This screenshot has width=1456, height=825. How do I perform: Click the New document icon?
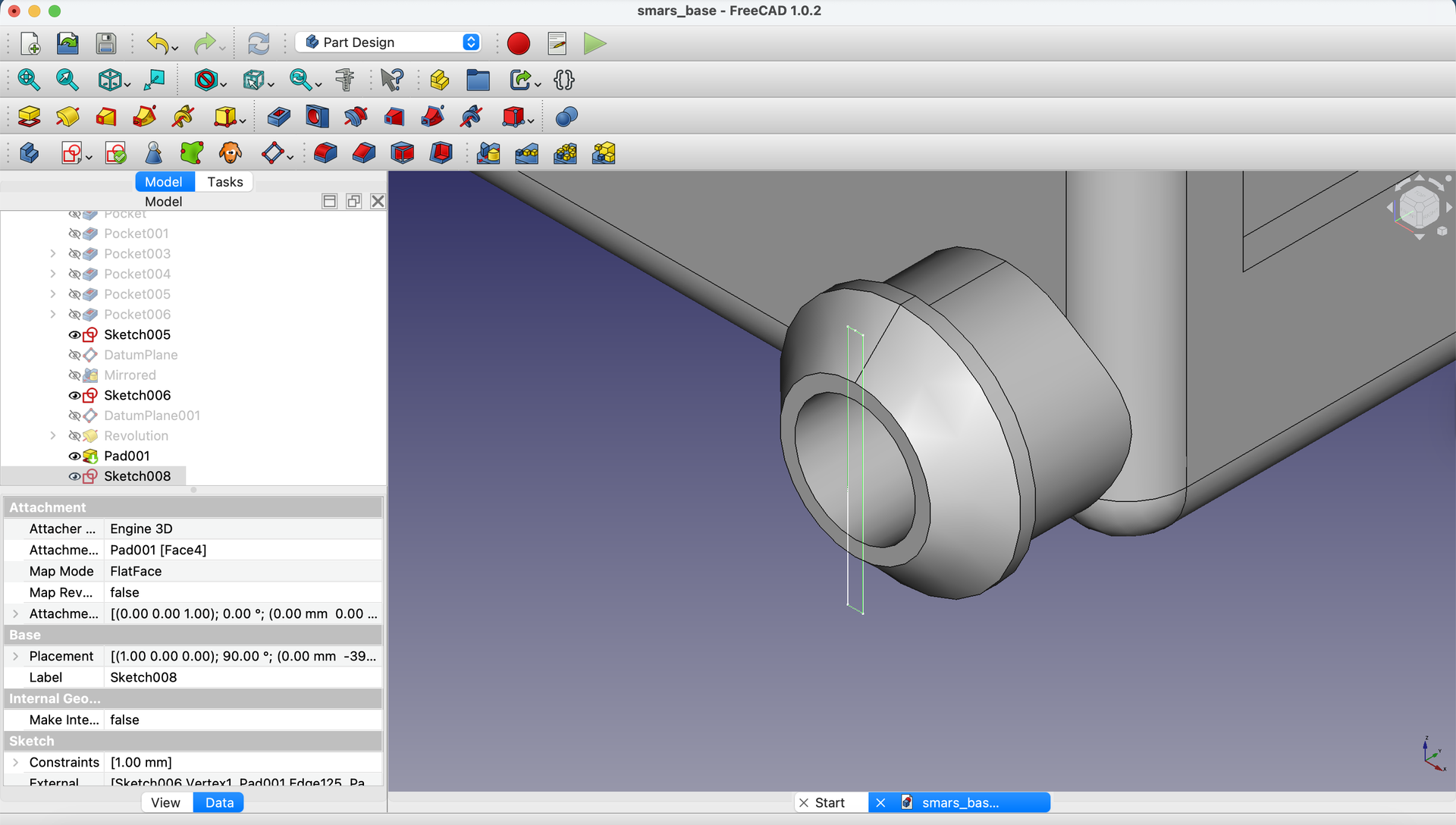pos(30,43)
